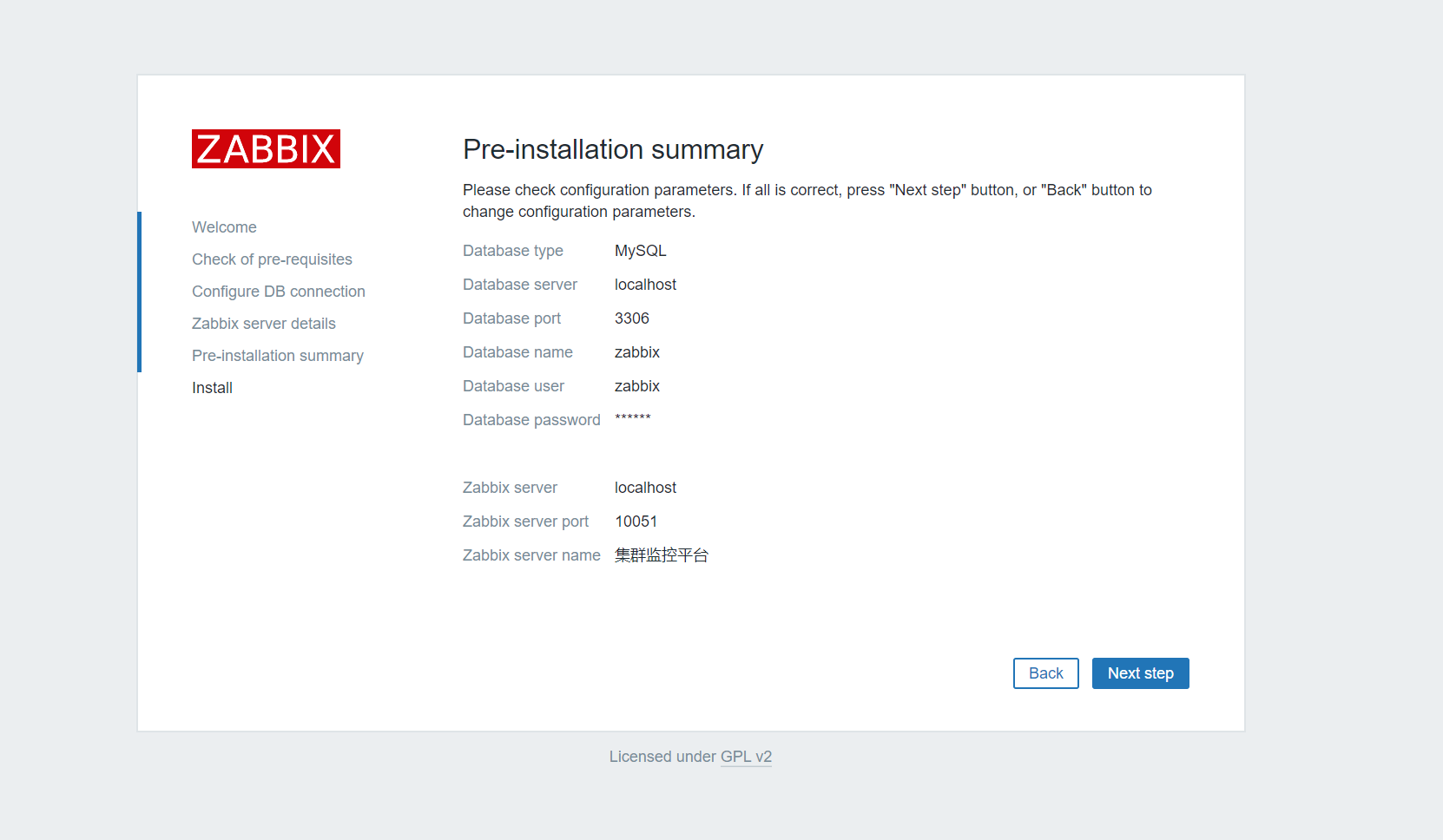The height and width of the screenshot is (840, 1443).
Task: Click the Database server label
Action: pyautogui.click(x=520, y=285)
